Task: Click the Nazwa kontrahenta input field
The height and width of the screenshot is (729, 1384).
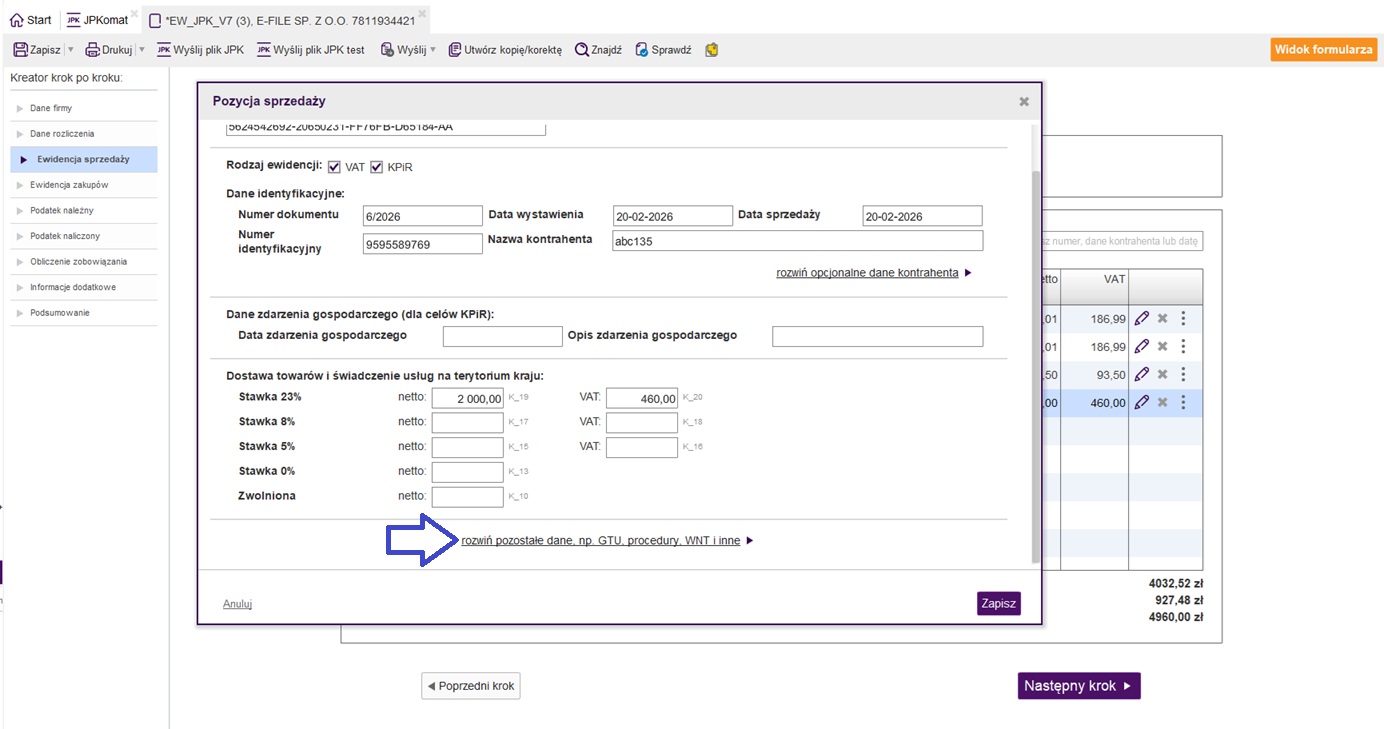Action: coord(797,241)
